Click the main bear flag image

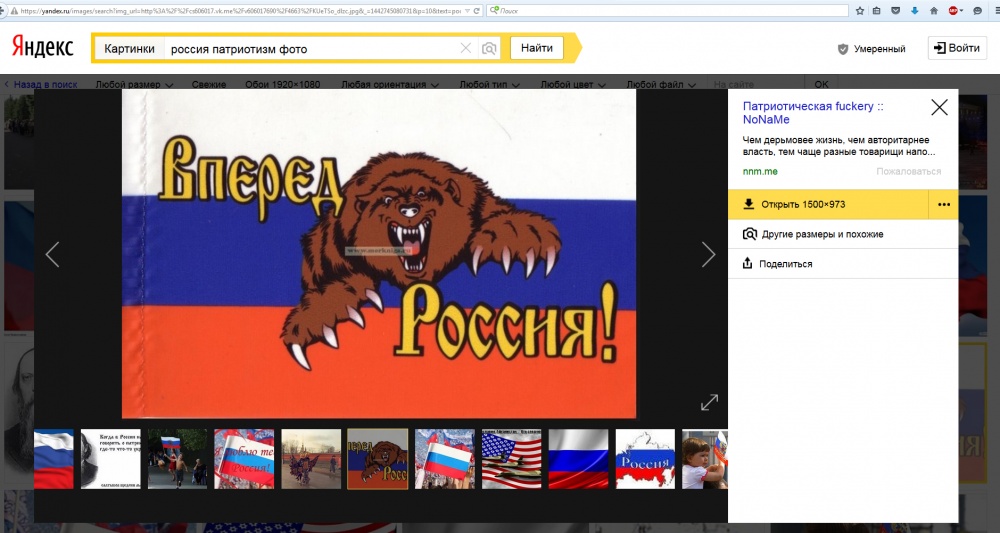[x=379, y=254]
